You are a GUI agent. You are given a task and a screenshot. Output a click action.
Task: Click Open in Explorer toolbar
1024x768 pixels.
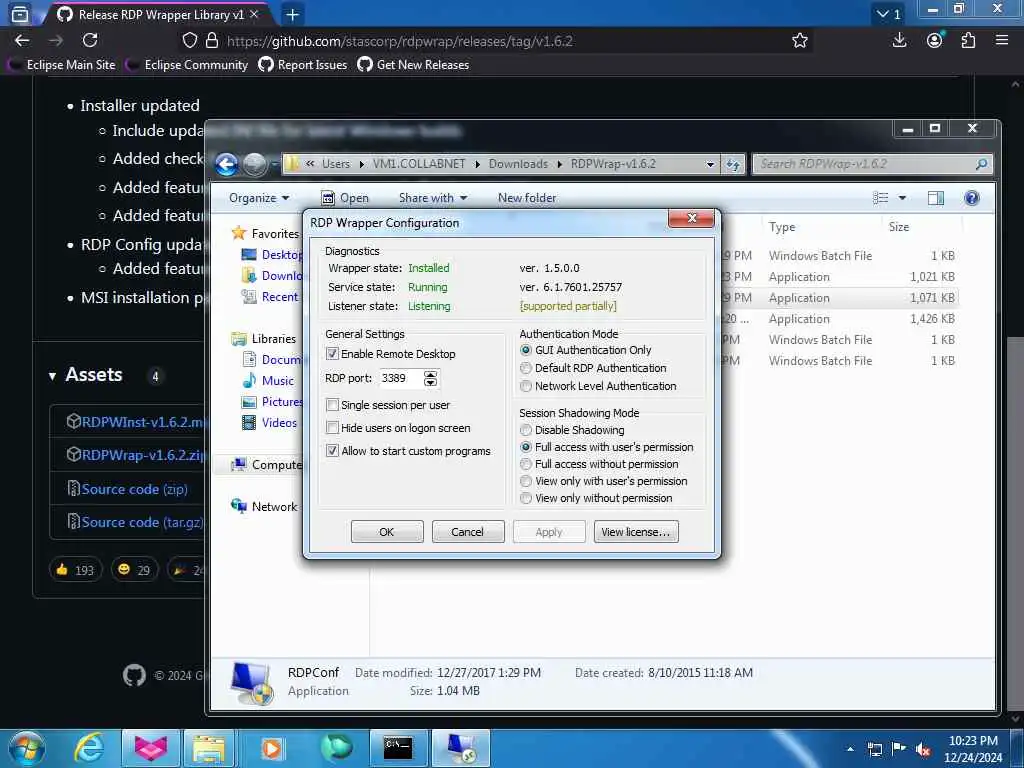[x=345, y=198]
